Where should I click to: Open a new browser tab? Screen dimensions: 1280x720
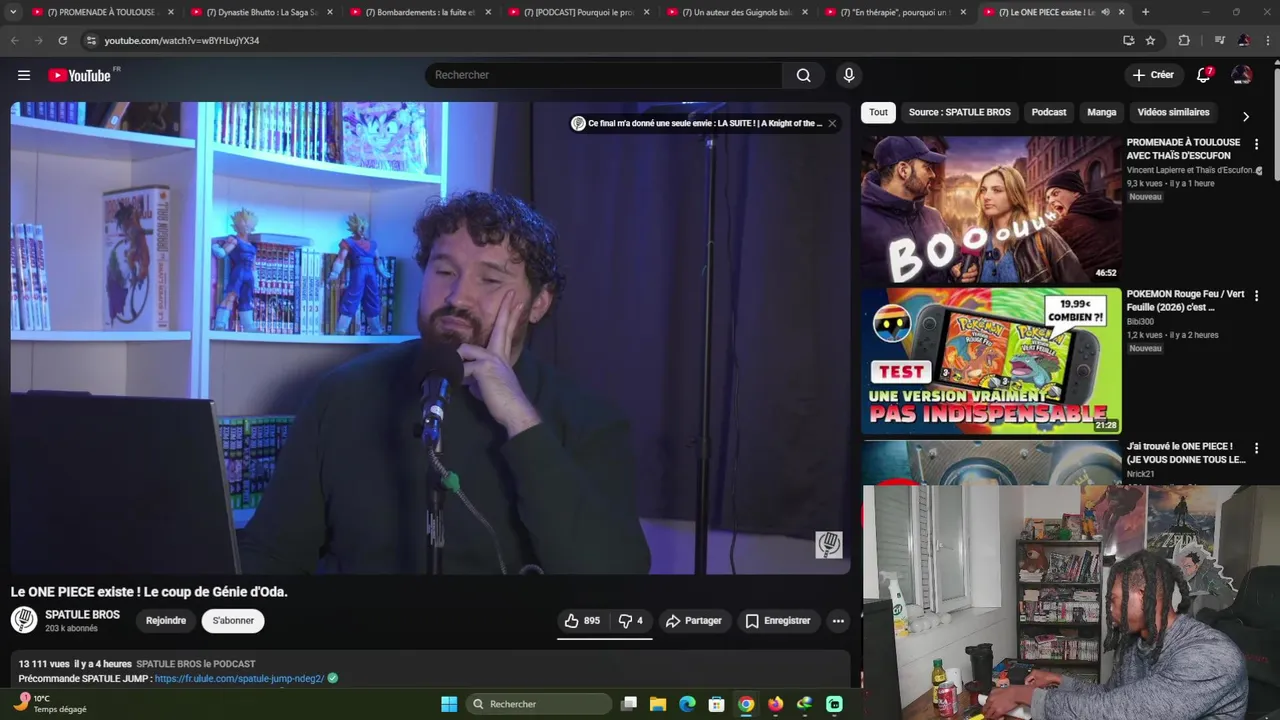pos(1145,12)
